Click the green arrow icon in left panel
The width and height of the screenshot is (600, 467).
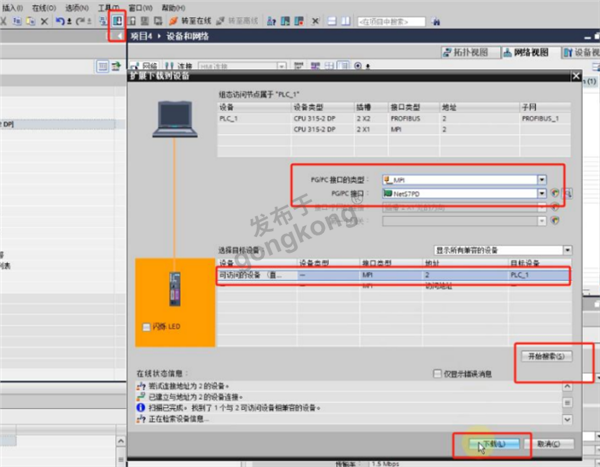(116, 67)
